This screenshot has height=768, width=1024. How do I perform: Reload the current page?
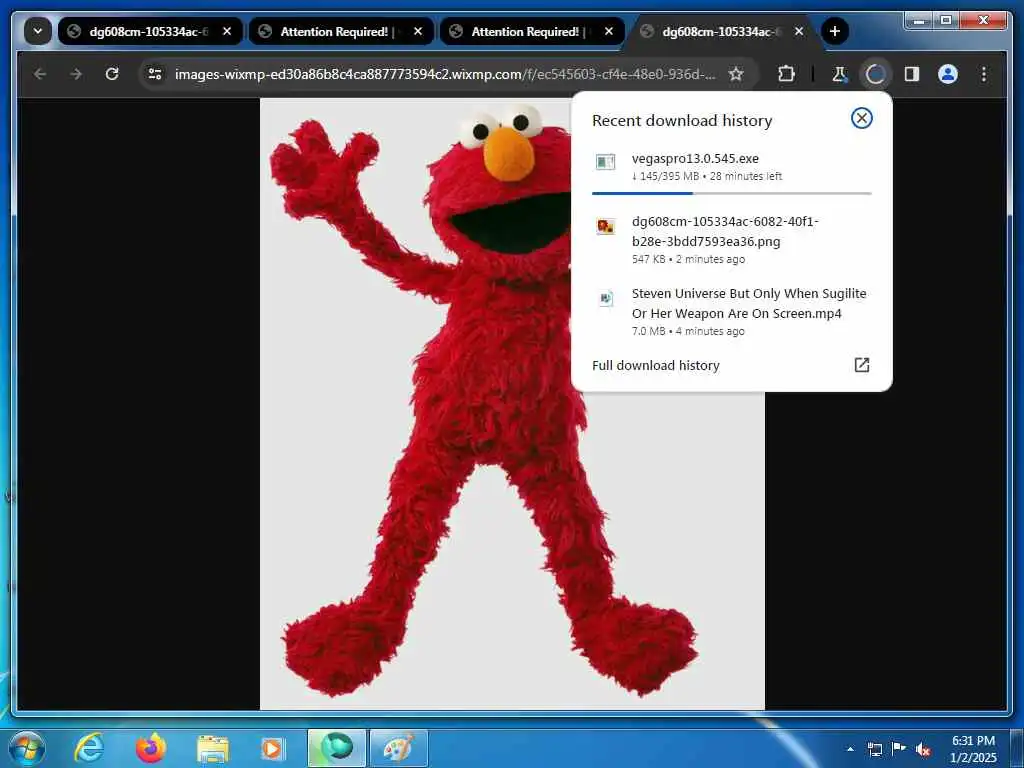pyautogui.click(x=112, y=74)
